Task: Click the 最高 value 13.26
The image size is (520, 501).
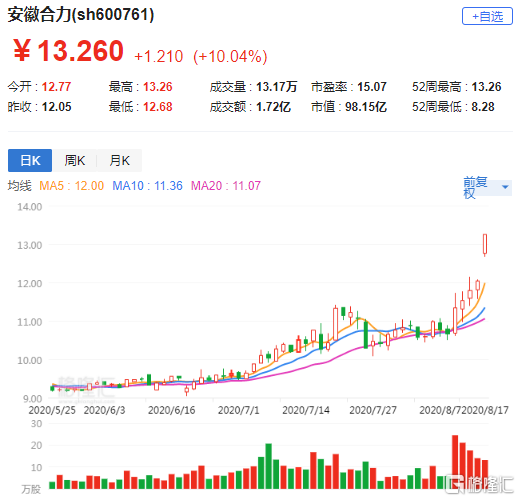Action: point(158,87)
